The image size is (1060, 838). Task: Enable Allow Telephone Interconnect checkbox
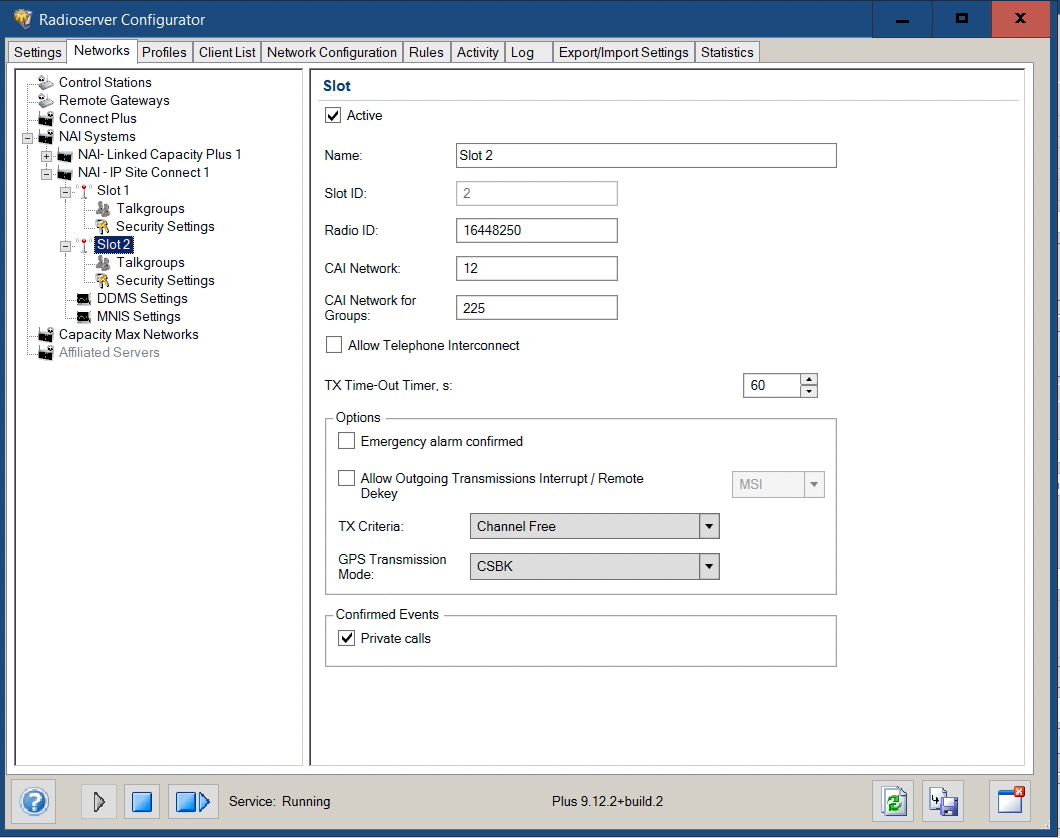coord(333,345)
